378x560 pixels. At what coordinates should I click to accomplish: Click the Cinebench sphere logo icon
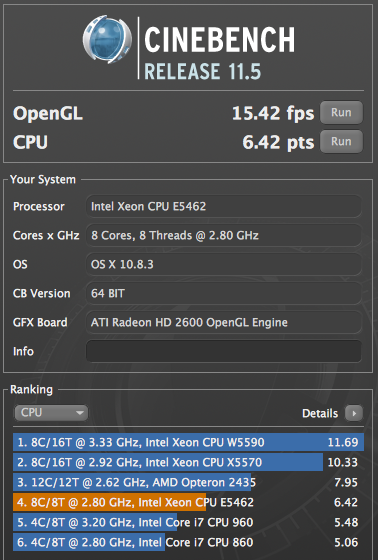click(x=107, y=40)
